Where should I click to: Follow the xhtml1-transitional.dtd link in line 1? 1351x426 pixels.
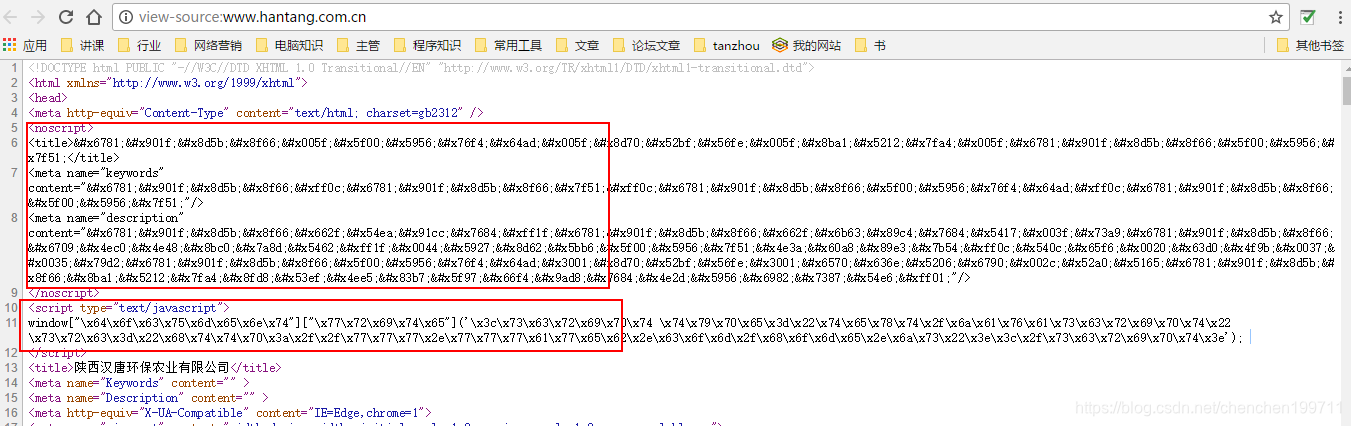click(627, 68)
